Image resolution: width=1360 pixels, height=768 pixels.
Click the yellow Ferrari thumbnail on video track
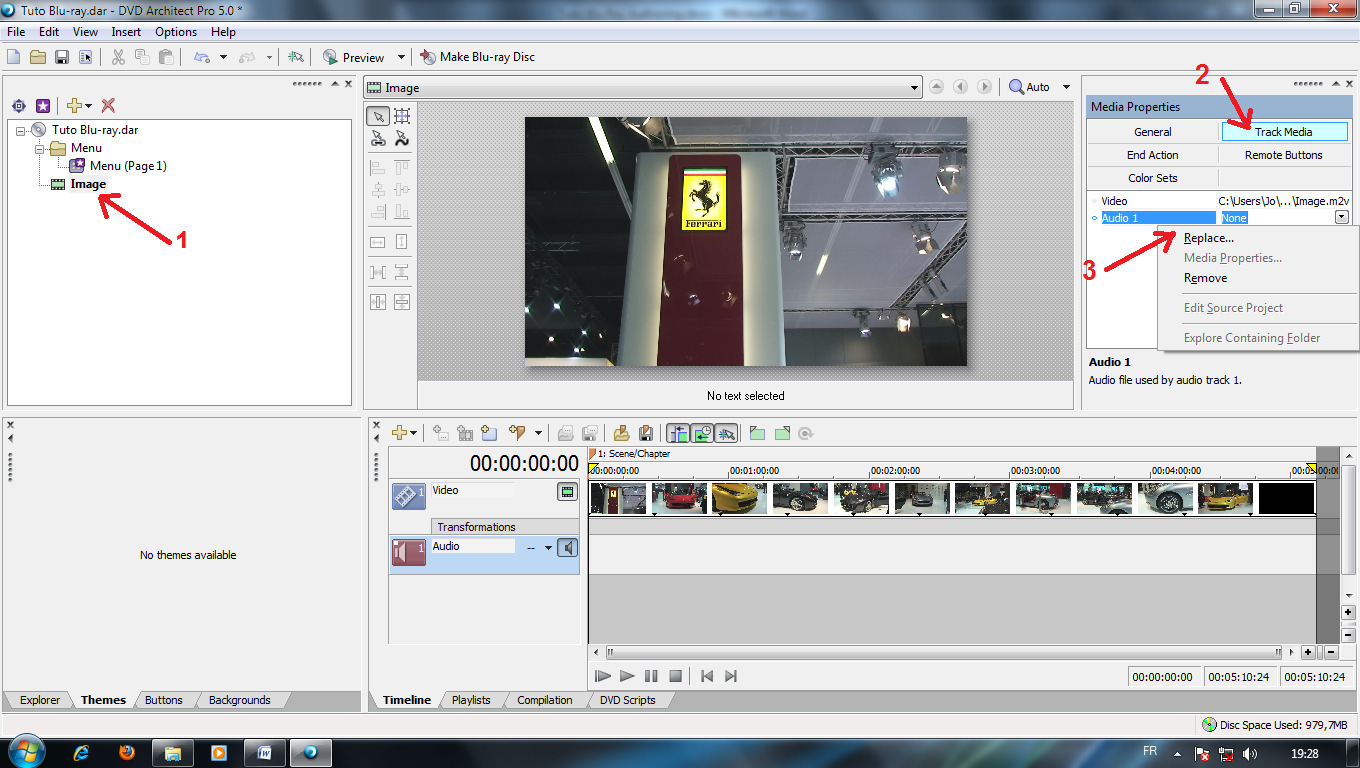(x=739, y=498)
